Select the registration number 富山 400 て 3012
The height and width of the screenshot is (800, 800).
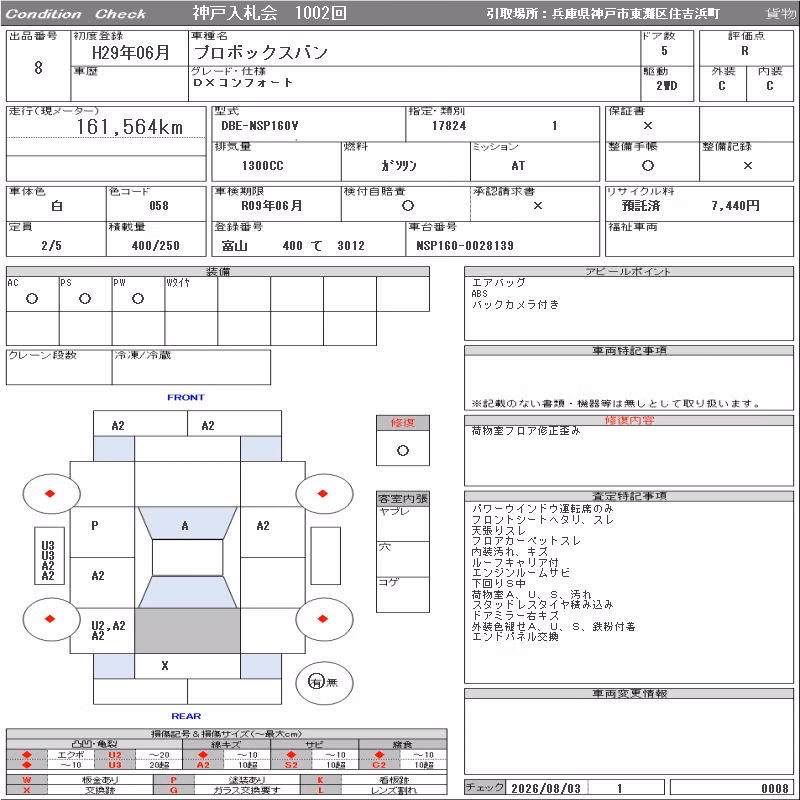tap(293, 245)
